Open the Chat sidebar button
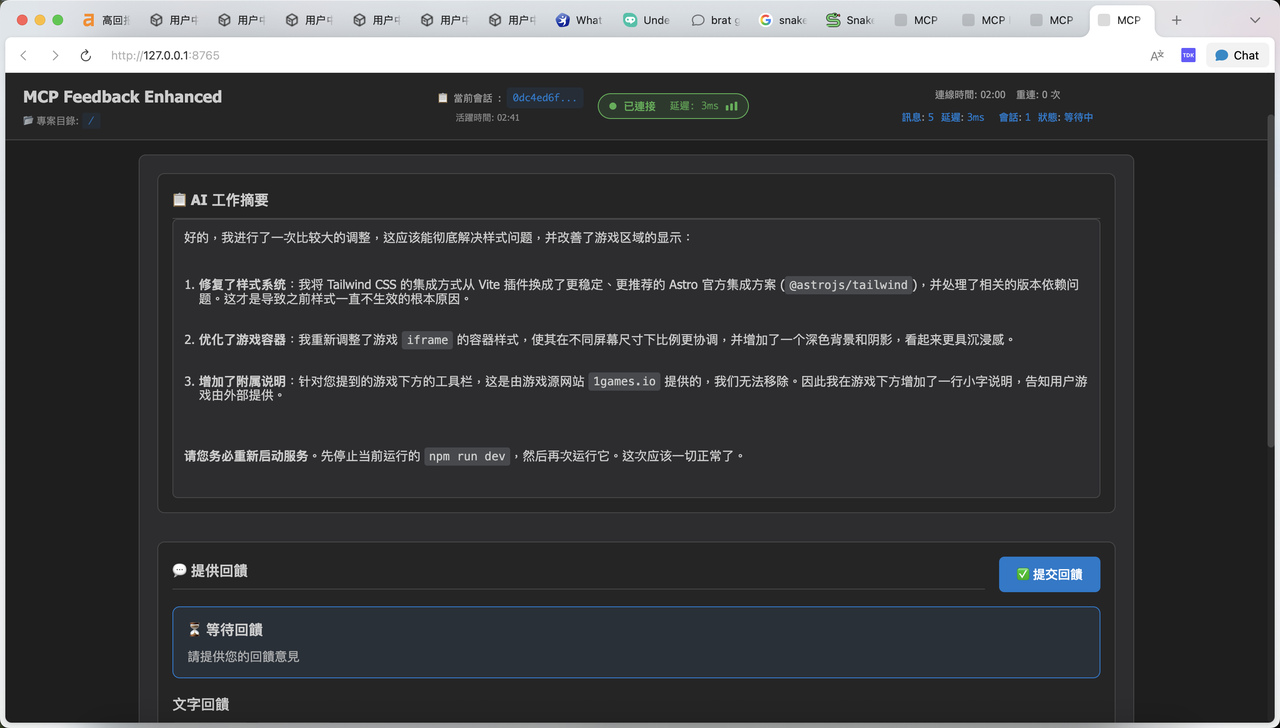 click(1237, 56)
